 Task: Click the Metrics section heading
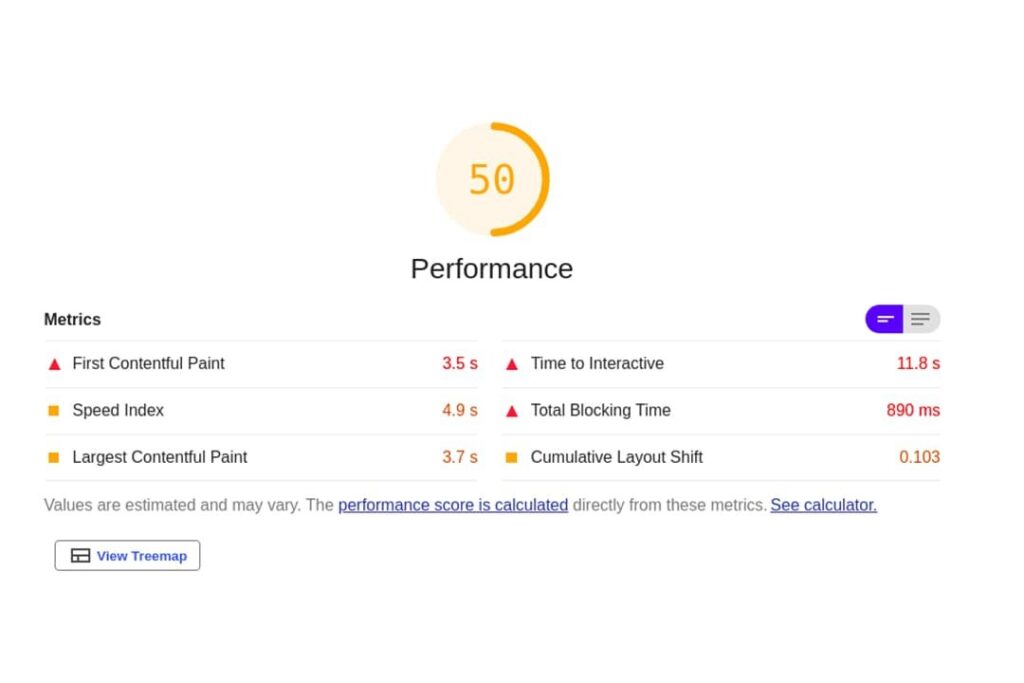pos(72,319)
